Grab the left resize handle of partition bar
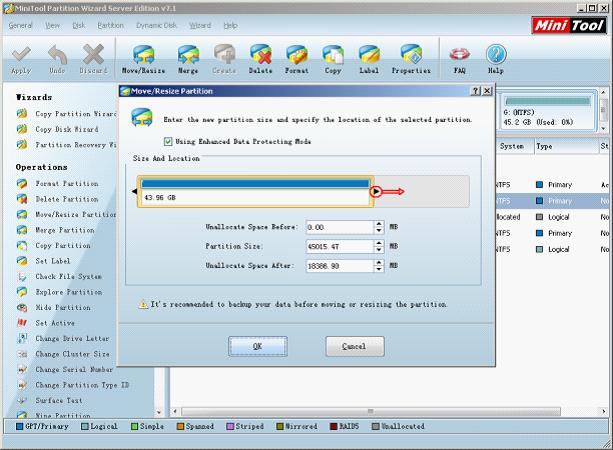613x450 pixels. tap(134, 192)
